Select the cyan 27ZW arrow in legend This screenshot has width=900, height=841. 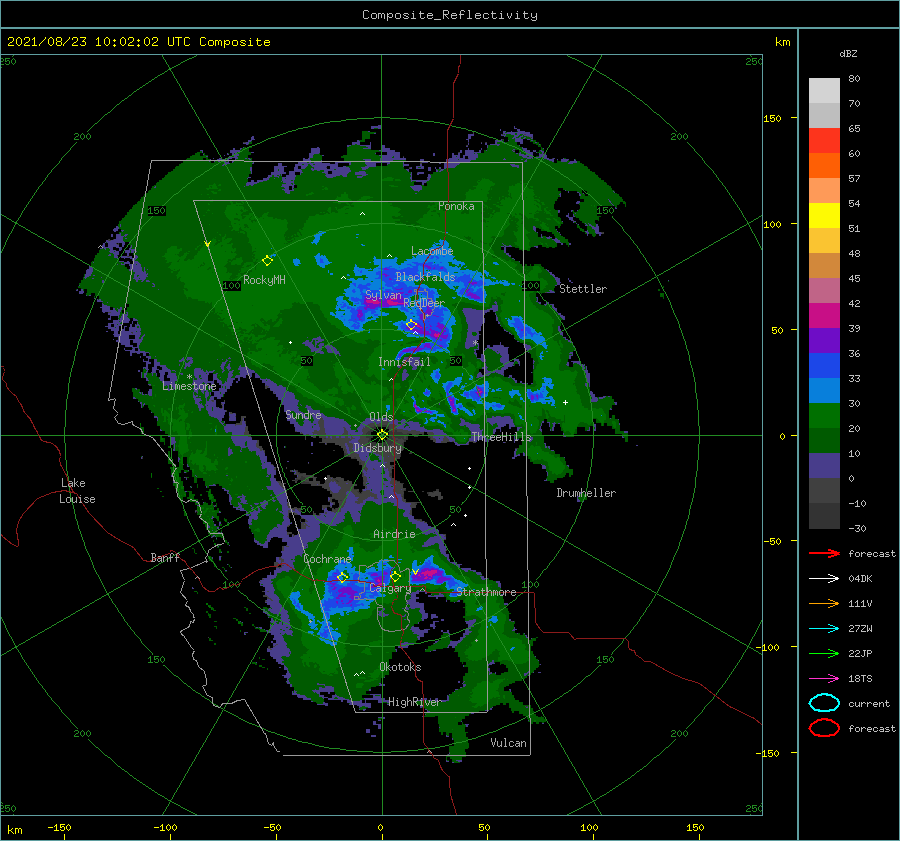[824, 629]
